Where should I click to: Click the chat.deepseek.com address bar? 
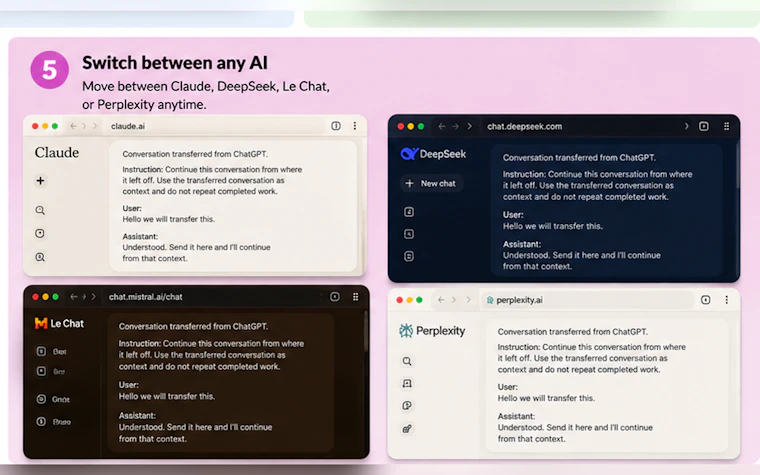point(584,127)
